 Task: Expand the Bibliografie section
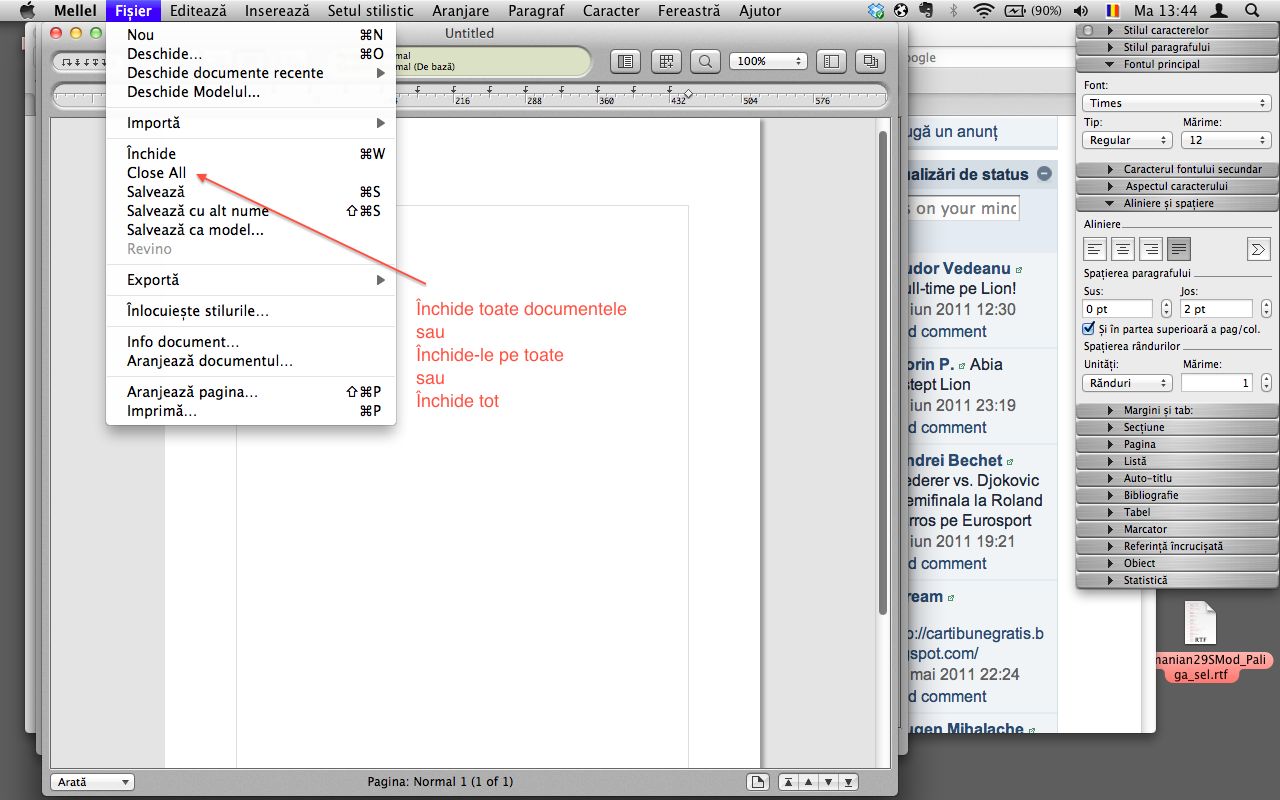[x=1177, y=495]
